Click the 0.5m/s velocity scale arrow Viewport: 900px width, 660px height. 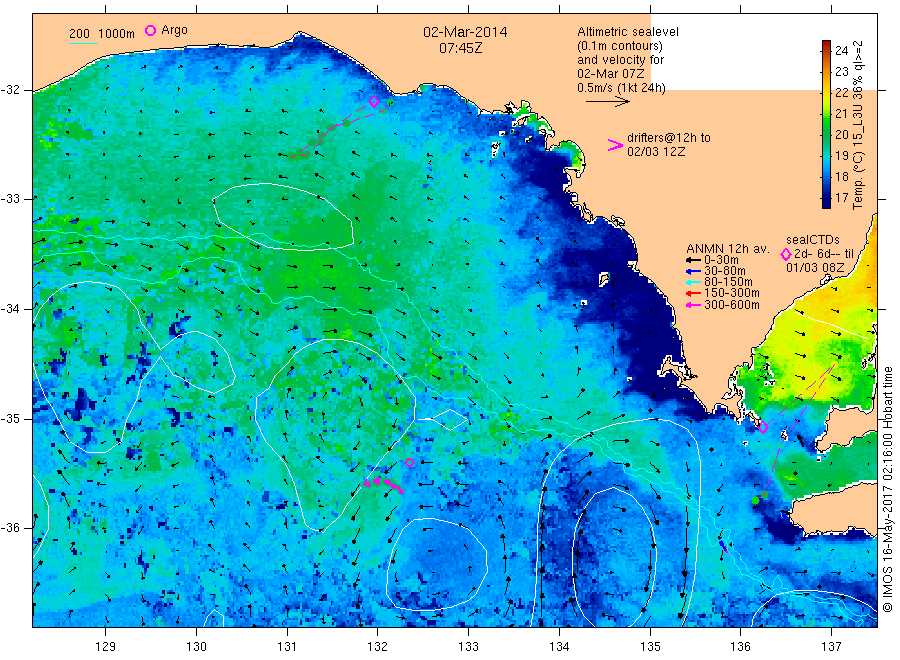point(608,102)
